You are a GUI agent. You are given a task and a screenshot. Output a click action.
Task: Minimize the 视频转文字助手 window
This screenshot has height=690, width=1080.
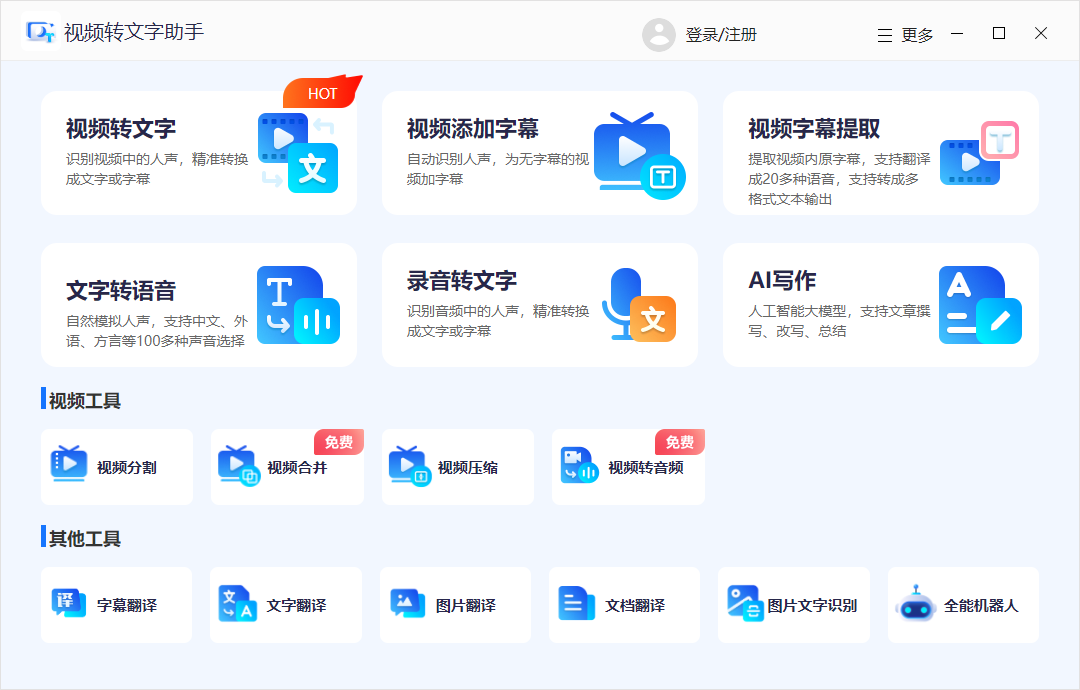pos(957,33)
